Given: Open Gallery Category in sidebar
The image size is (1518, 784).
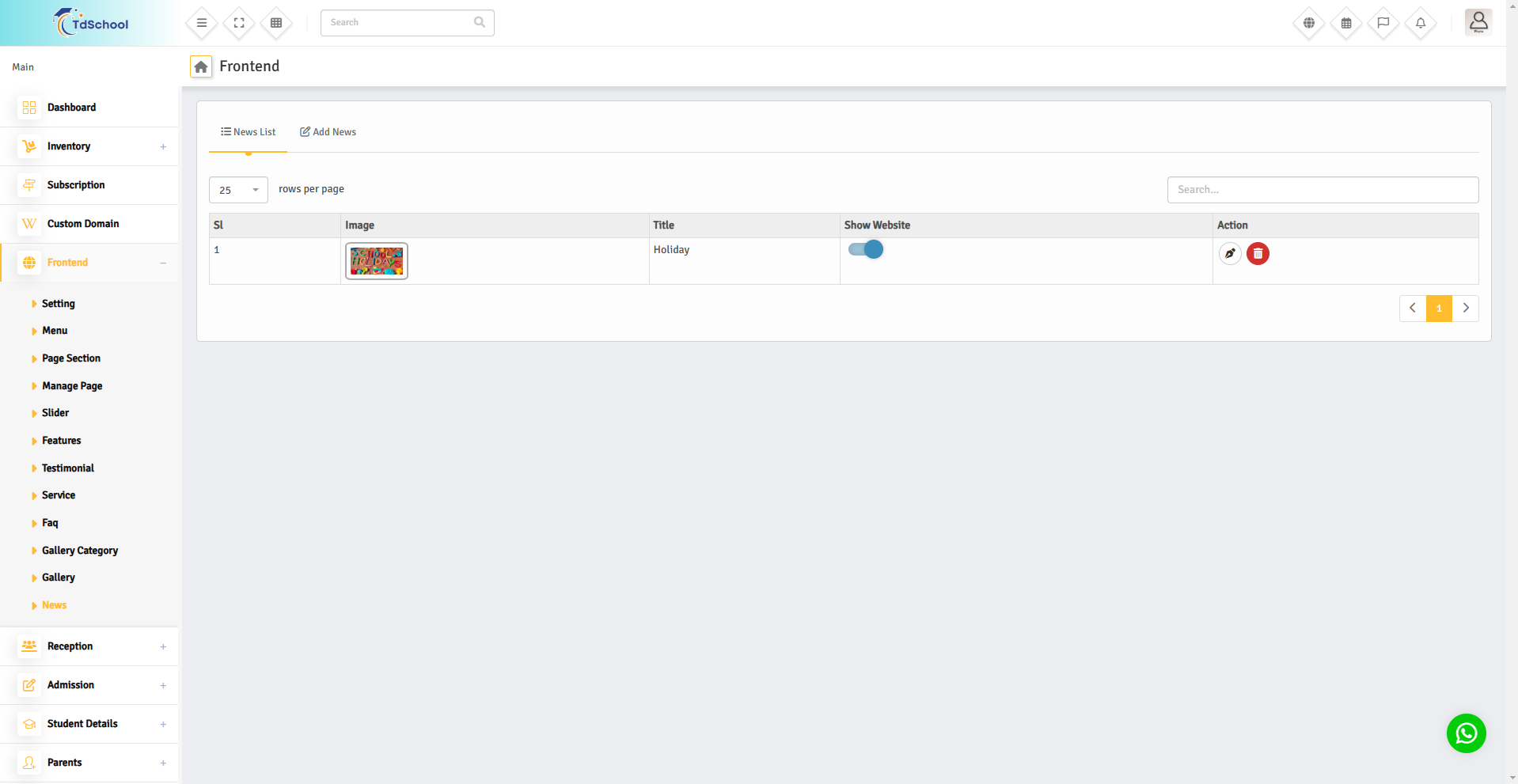Looking at the screenshot, I should 80,551.
